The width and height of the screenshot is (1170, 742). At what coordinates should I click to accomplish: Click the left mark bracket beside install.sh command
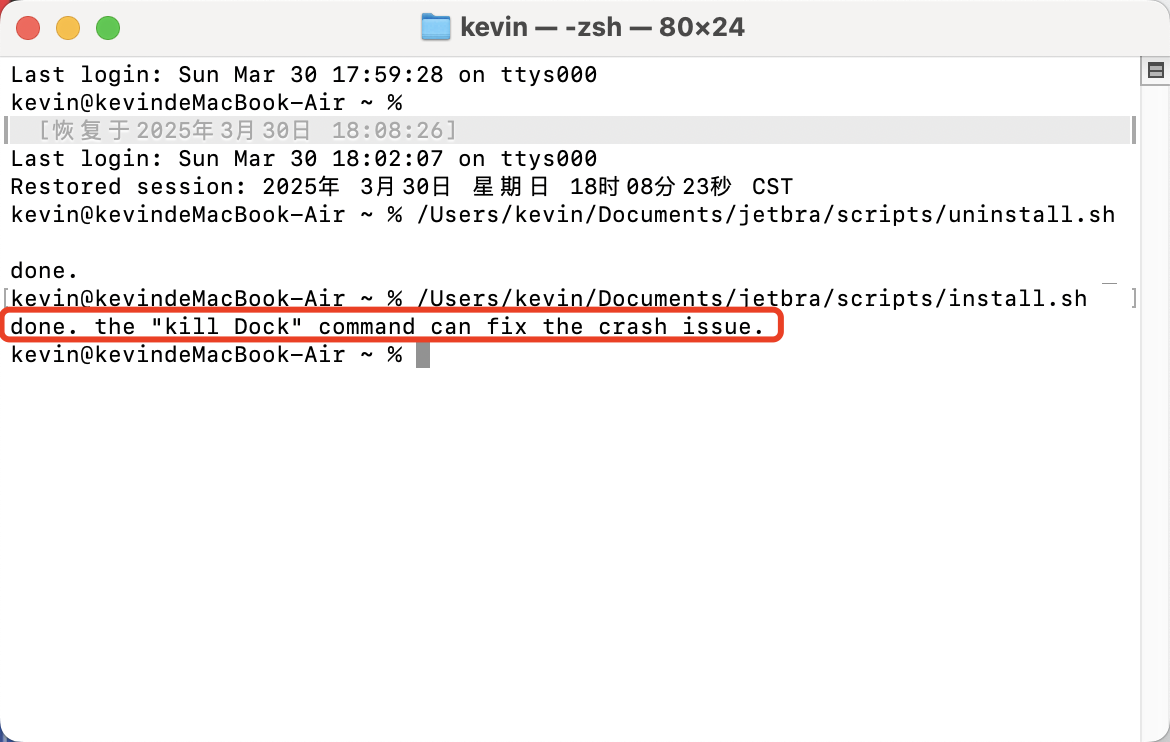6,299
